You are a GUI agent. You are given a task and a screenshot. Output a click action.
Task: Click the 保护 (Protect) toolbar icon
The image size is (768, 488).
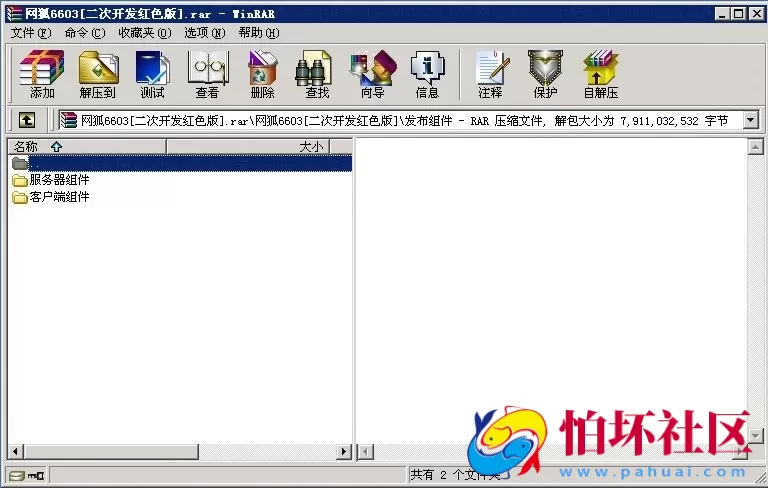click(545, 75)
